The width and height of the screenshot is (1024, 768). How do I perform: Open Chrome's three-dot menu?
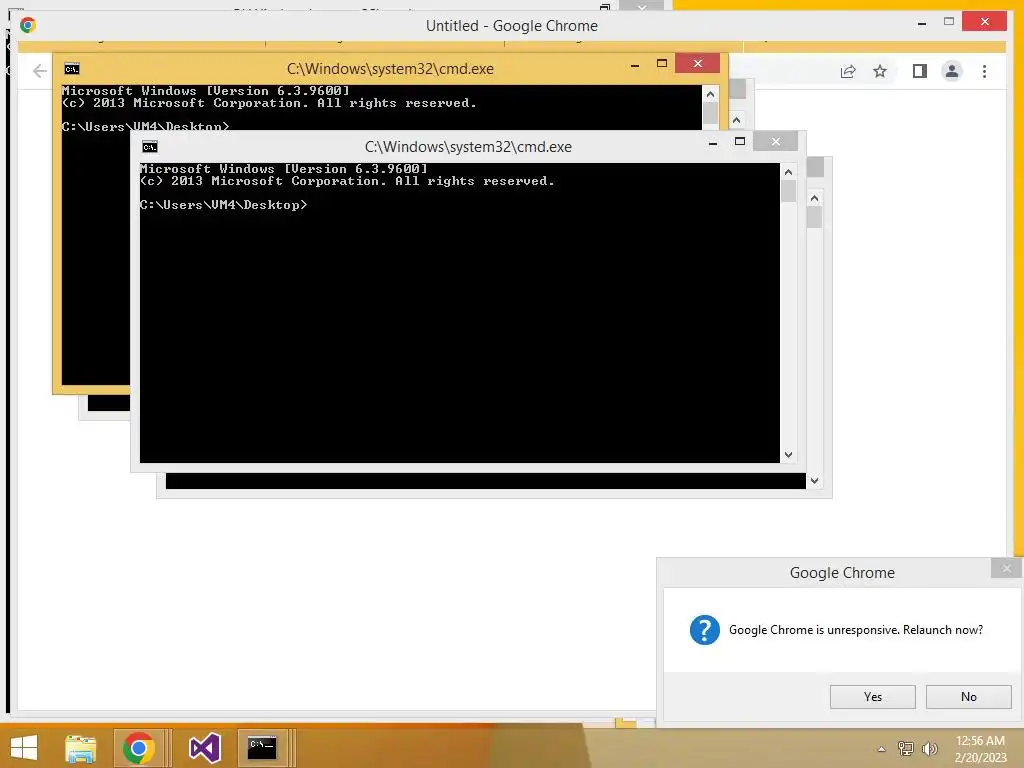pos(984,71)
